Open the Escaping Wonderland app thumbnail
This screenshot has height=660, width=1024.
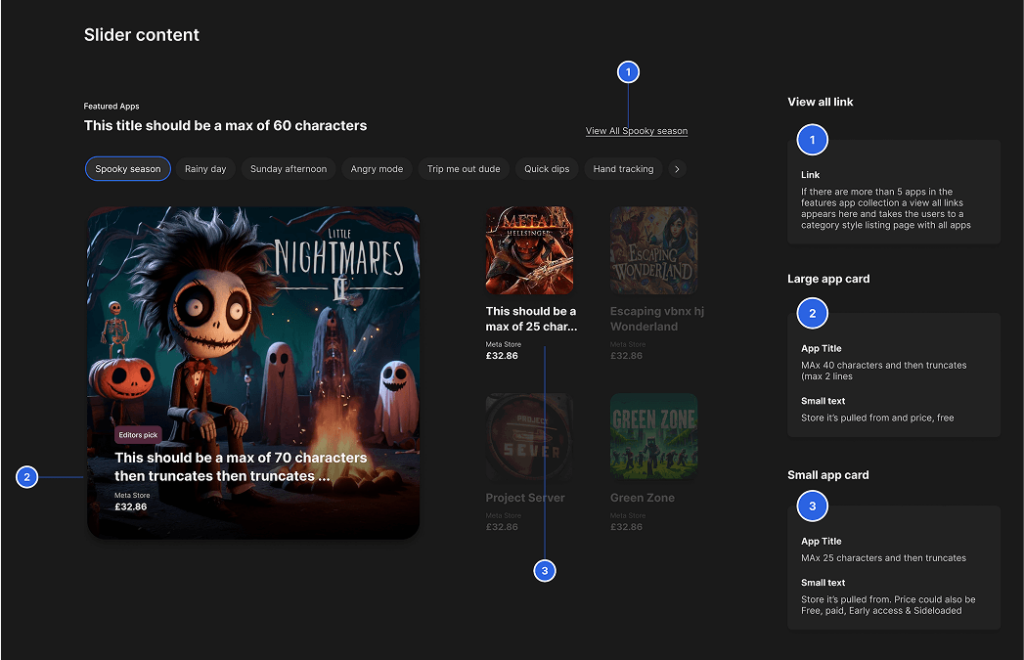click(653, 250)
